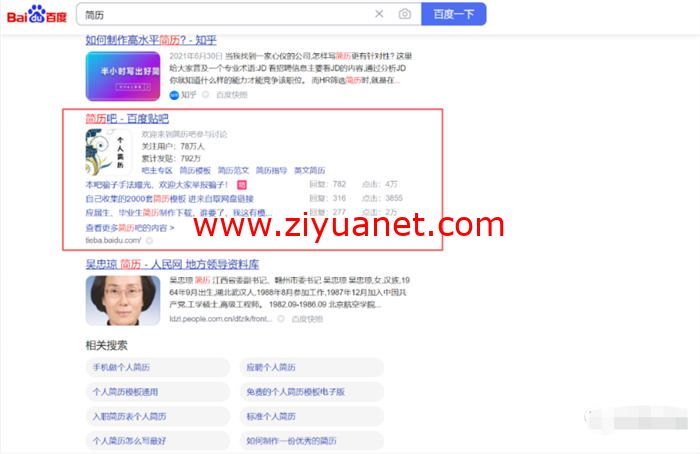Select related search 应聘个人简历

tap(312, 367)
